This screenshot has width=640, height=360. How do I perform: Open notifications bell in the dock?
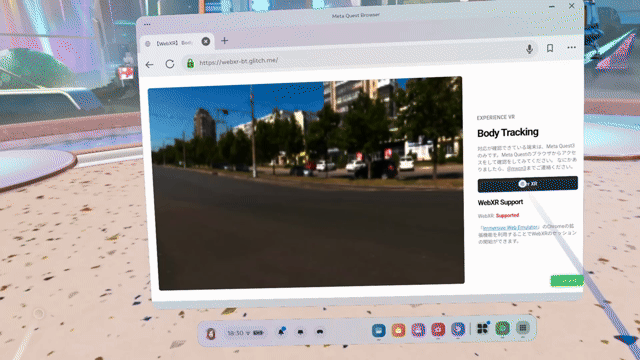281,332
